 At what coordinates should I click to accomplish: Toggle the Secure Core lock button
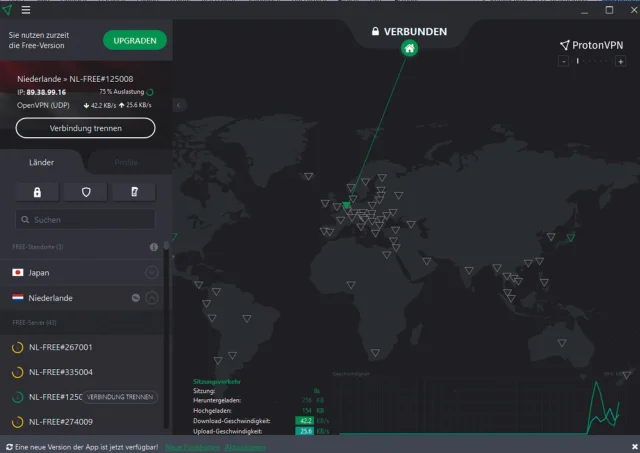click(x=37, y=192)
